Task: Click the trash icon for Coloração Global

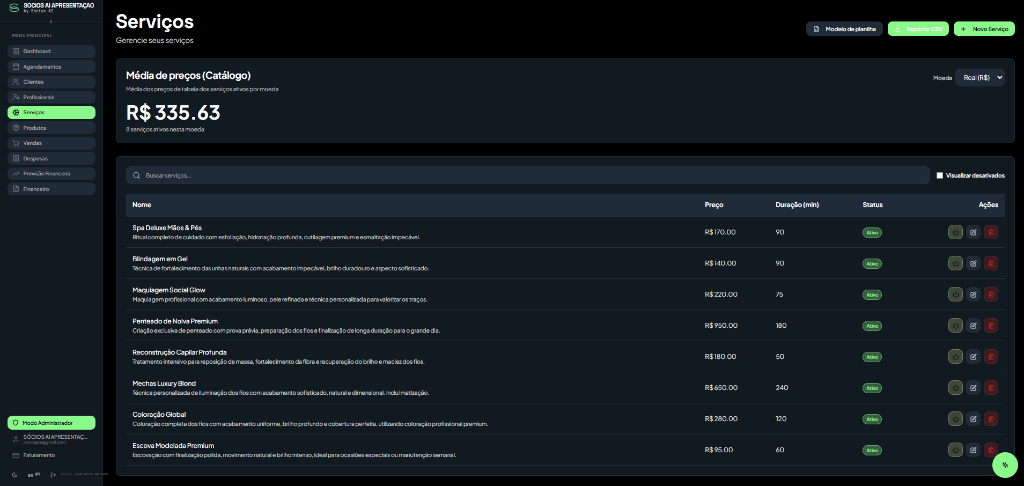Action: click(991, 419)
